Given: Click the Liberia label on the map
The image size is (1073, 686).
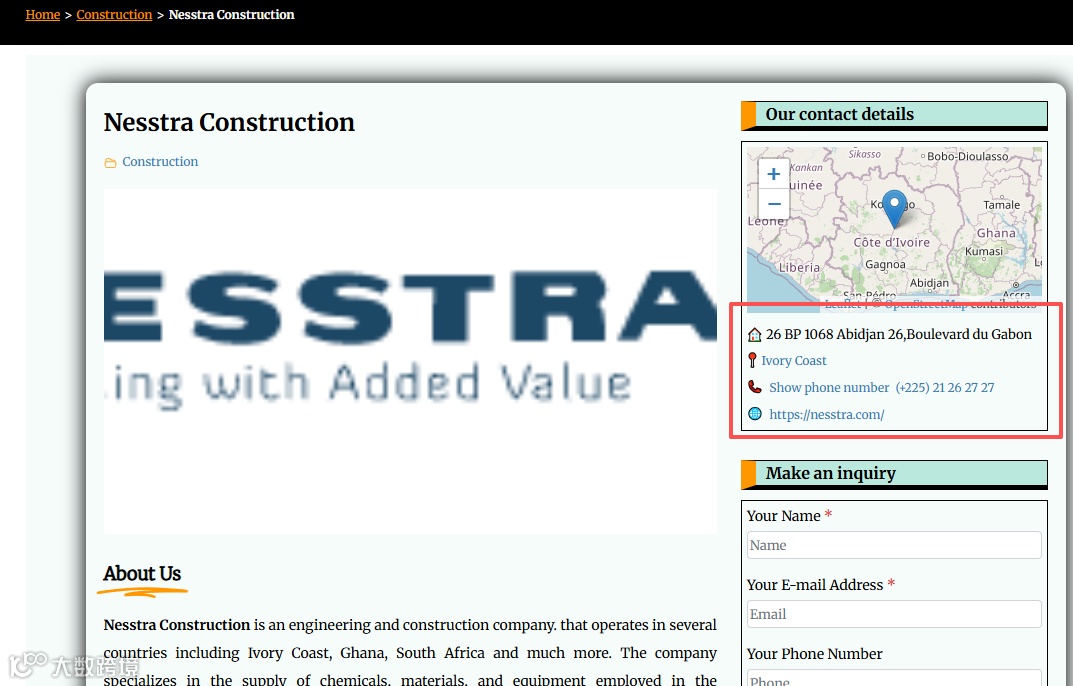Looking at the screenshot, I should click(x=799, y=268).
